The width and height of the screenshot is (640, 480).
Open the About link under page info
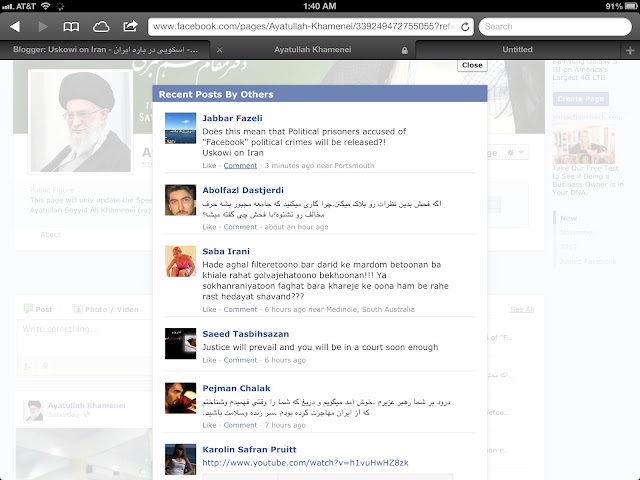click(x=51, y=234)
